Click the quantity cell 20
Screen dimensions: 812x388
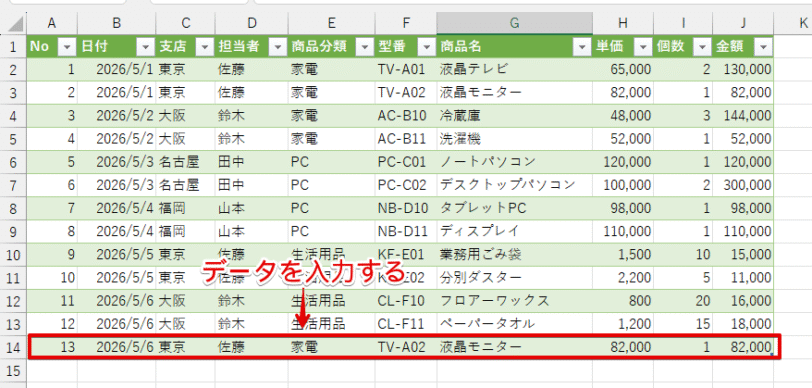[683, 300]
